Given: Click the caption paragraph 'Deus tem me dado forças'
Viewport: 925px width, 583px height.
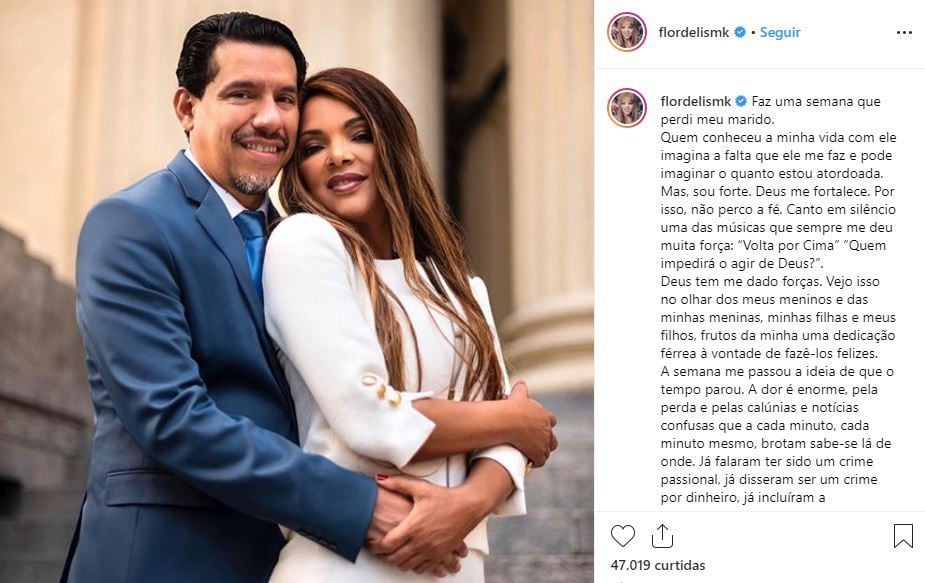Looking at the screenshot, I should 778,317.
